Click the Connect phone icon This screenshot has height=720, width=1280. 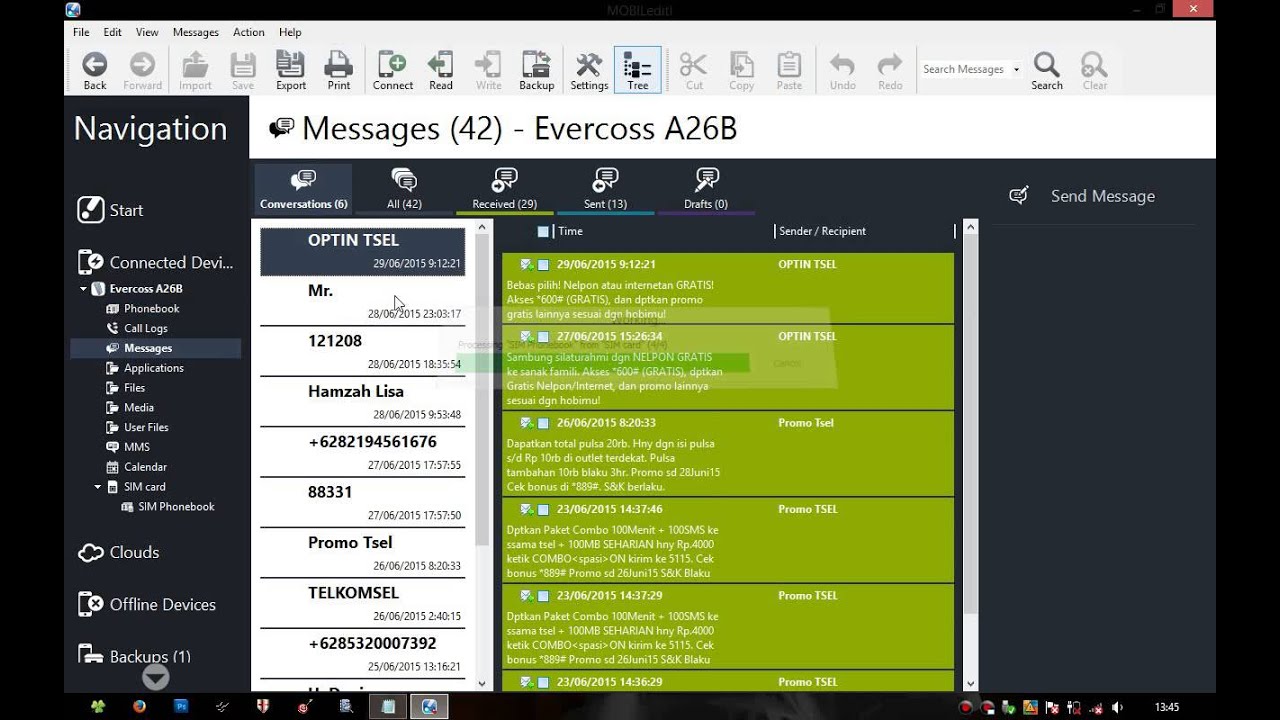coord(393,70)
